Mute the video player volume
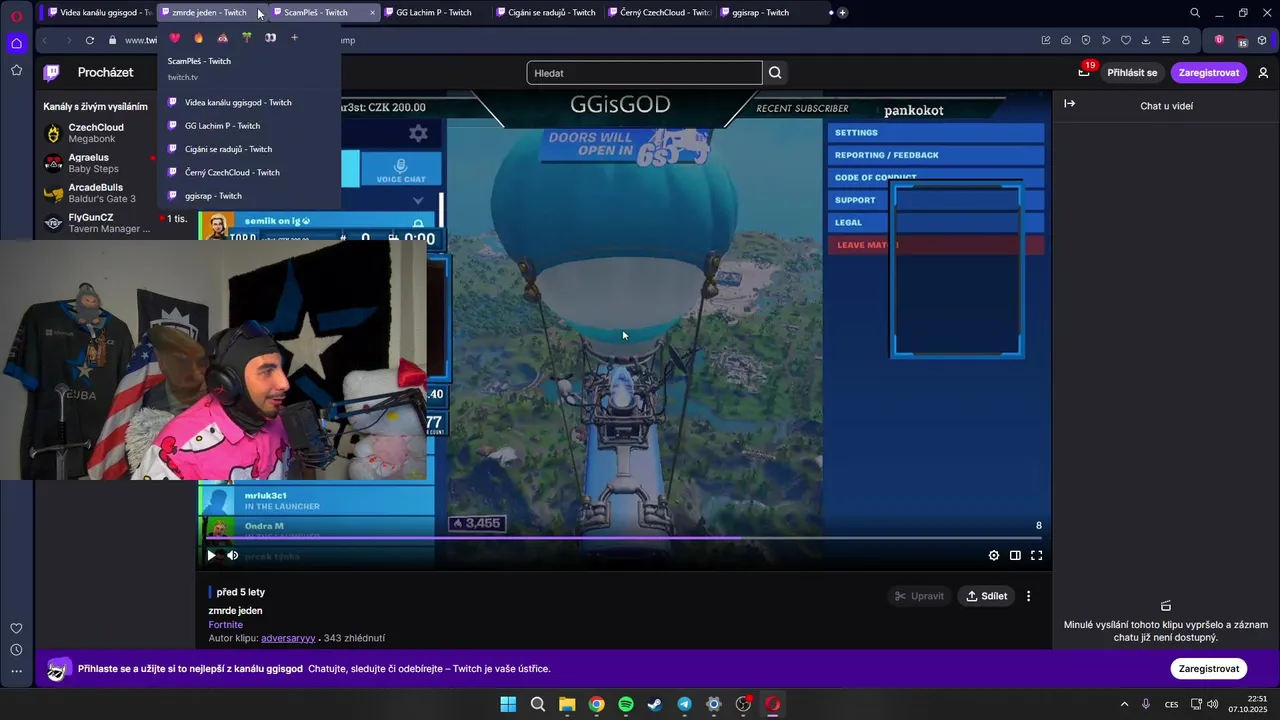 233,556
